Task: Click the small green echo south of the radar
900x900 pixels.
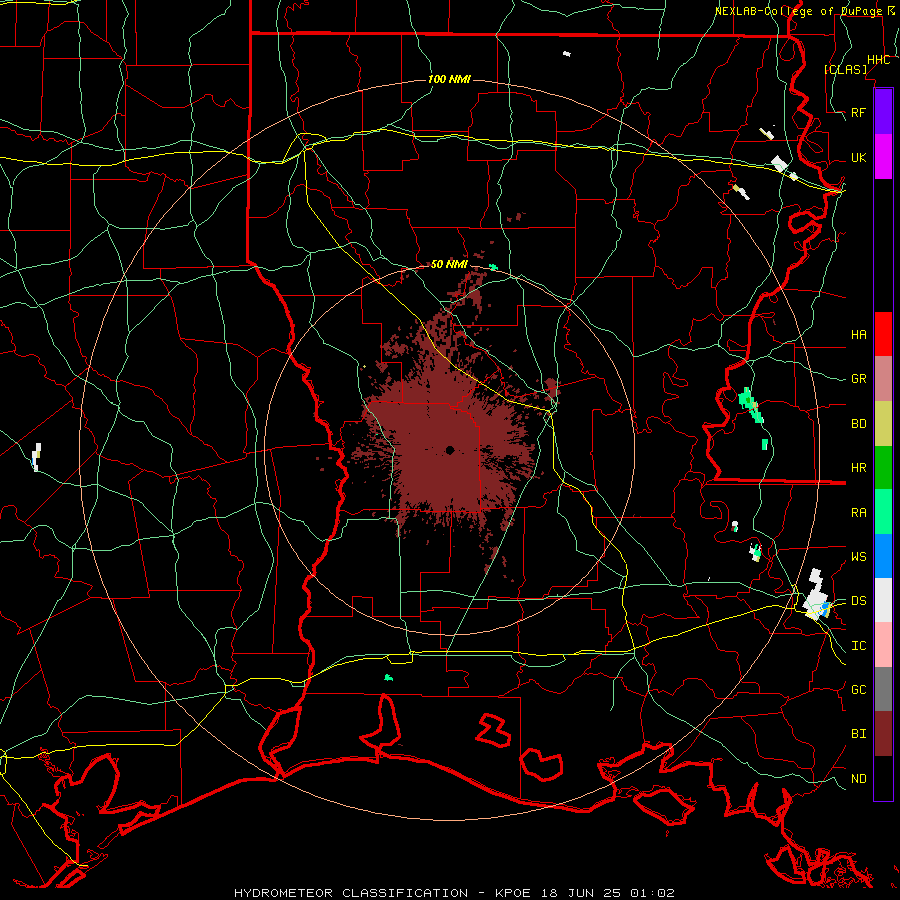Action: coord(389,678)
